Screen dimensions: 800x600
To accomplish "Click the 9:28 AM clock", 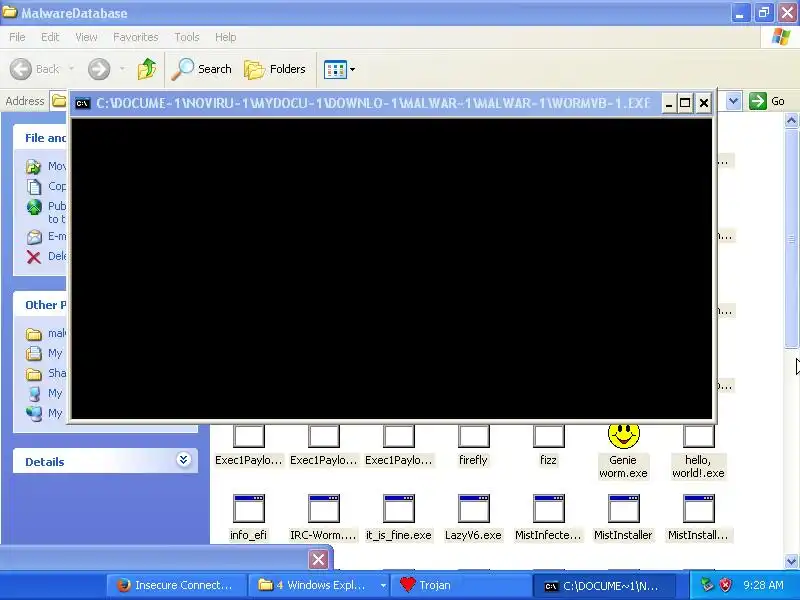I will [x=763, y=585].
